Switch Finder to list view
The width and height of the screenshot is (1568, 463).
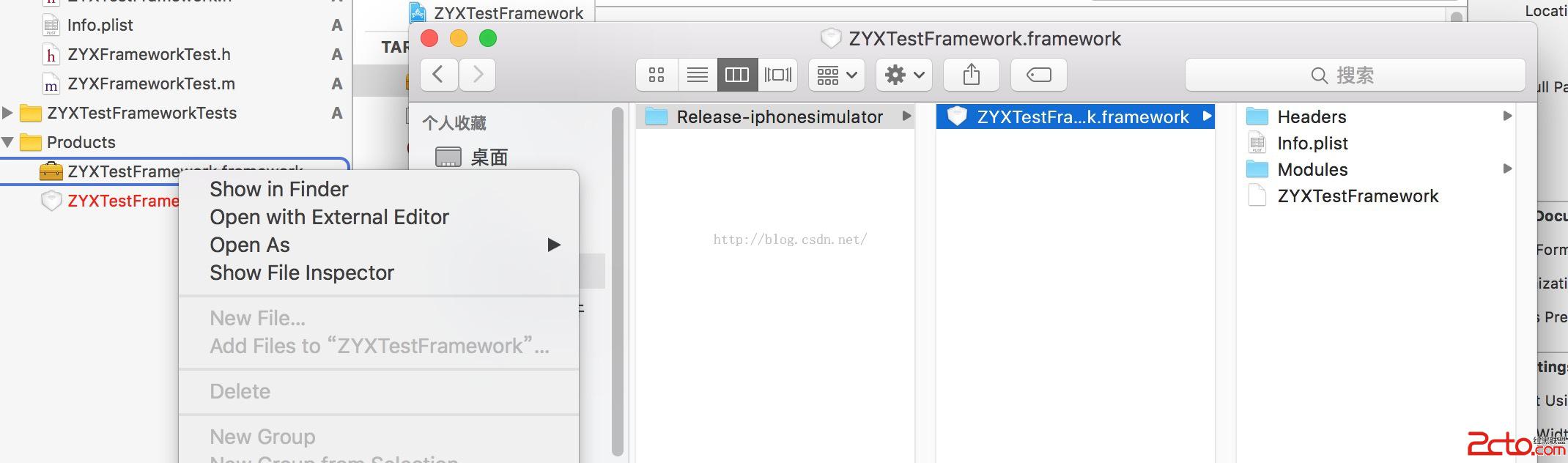point(697,75)
